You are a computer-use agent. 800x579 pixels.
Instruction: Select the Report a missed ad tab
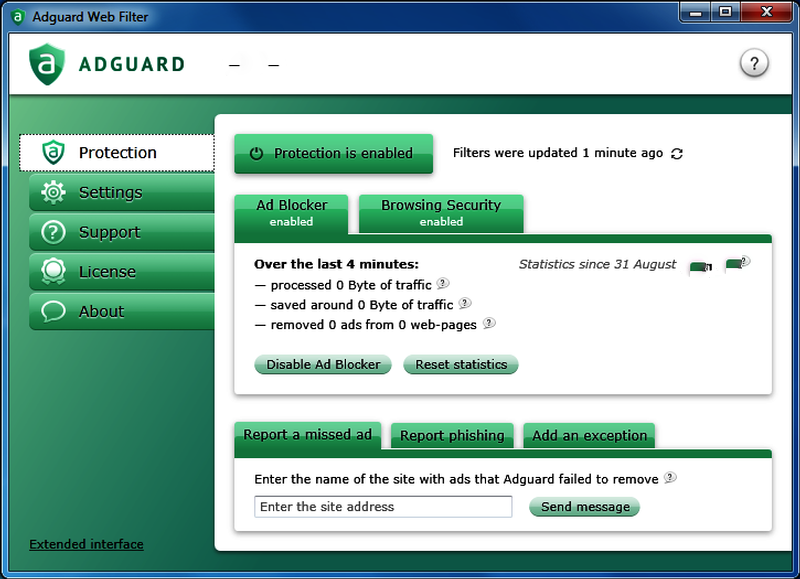click(308, 435)
